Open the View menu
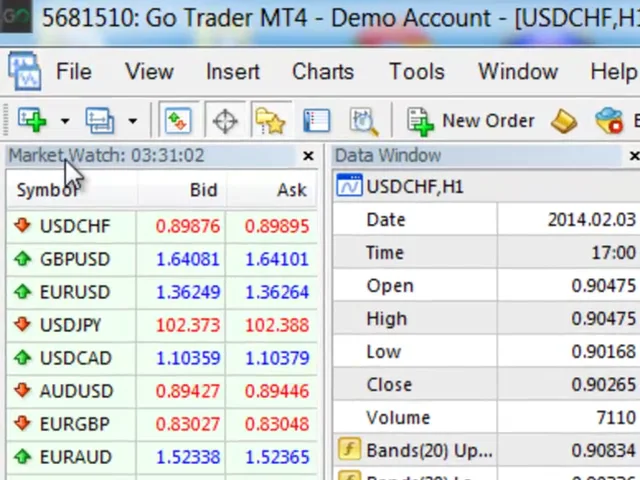The height and width of the screenshot is (480, 640). 149,72
